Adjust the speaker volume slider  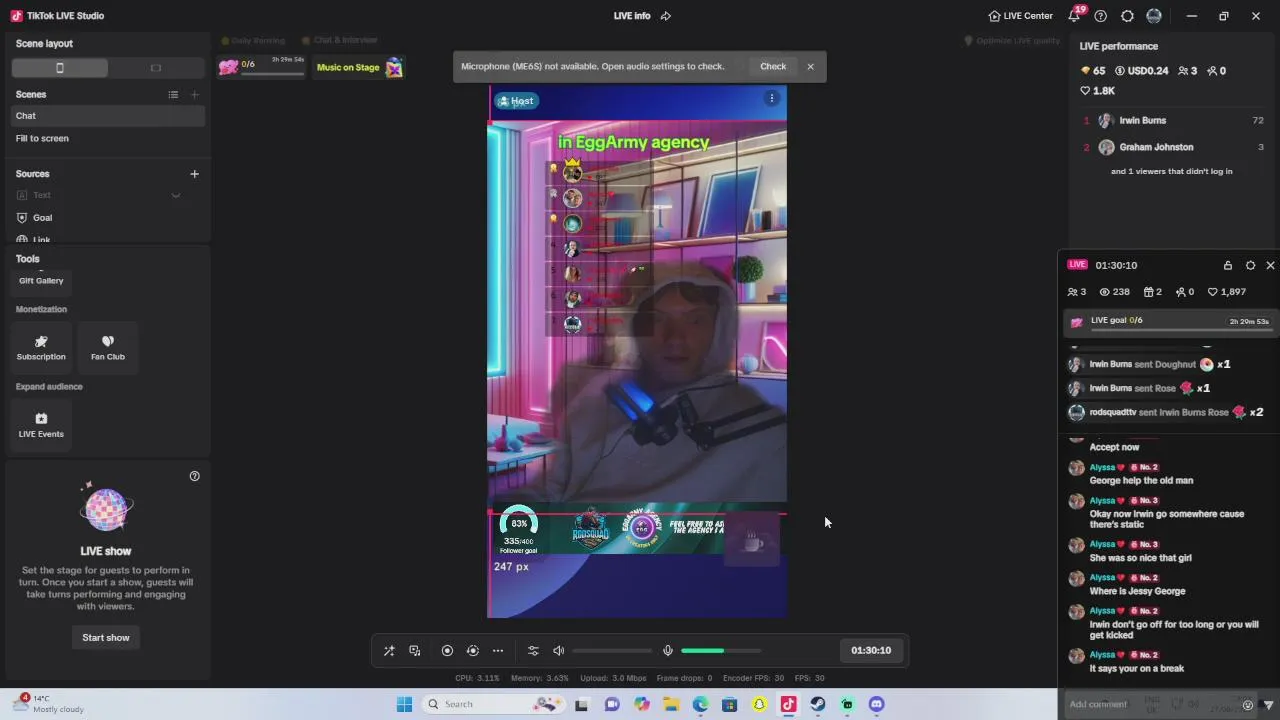point(612,650)
